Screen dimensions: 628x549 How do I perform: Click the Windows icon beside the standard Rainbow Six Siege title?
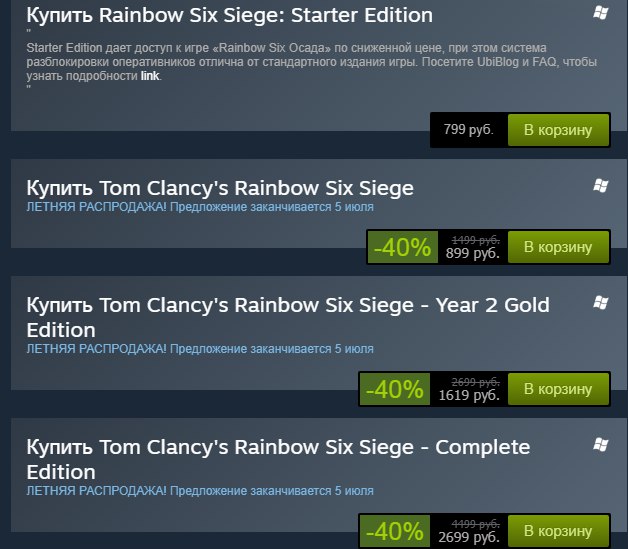(x=600, y=185)
